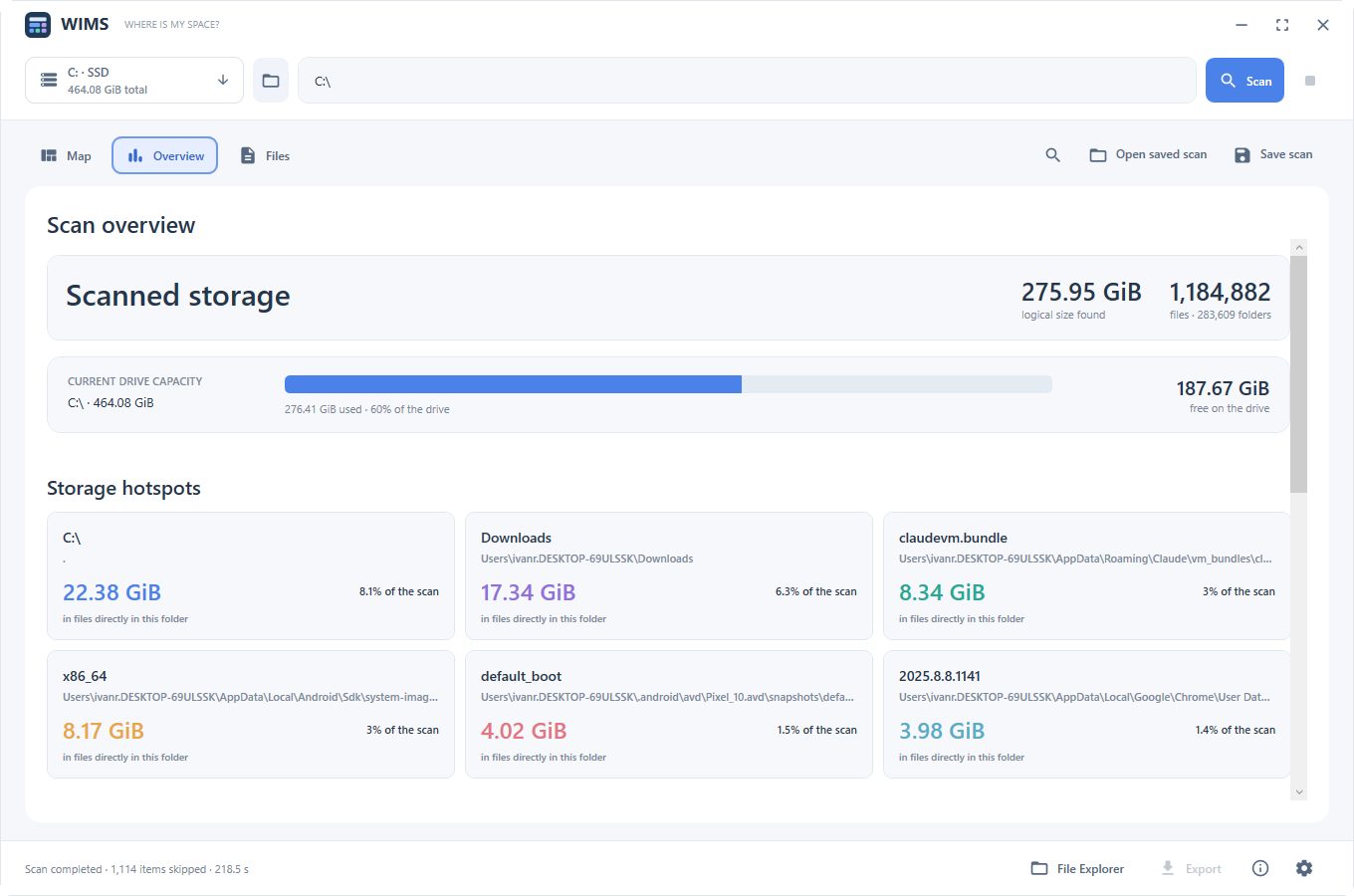Screen dimensions: 1354x896
Task: Click the stop scan square icon
Action: [x=1310, y=81]
